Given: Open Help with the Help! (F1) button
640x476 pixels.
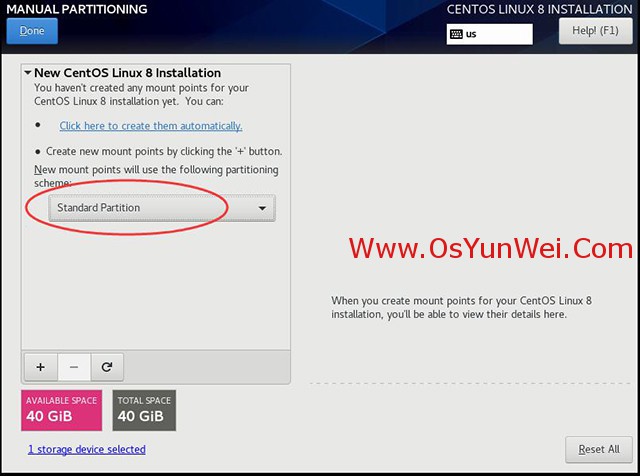Looking at the screenshot, I should click(595, 31).
